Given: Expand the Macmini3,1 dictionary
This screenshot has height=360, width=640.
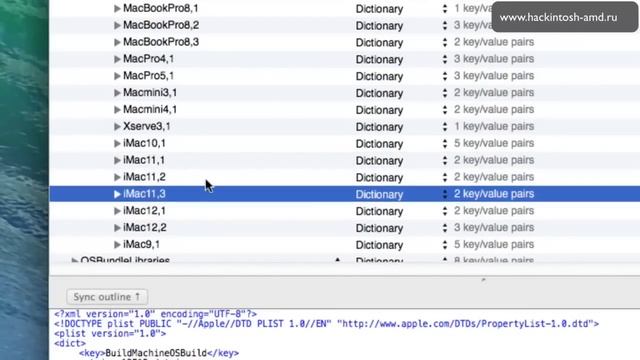Looking at the screenshot, I should [x=117, y=93].
